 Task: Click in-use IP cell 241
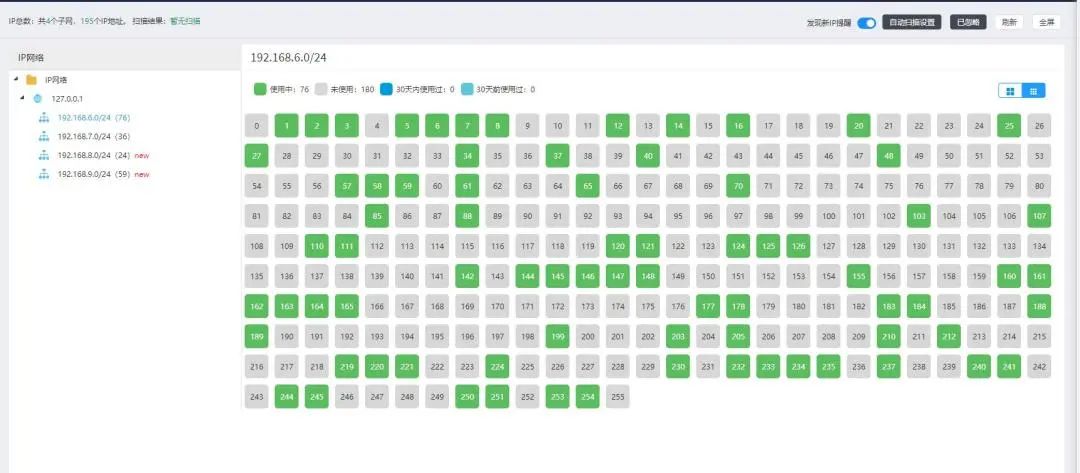pos(1009,367)
